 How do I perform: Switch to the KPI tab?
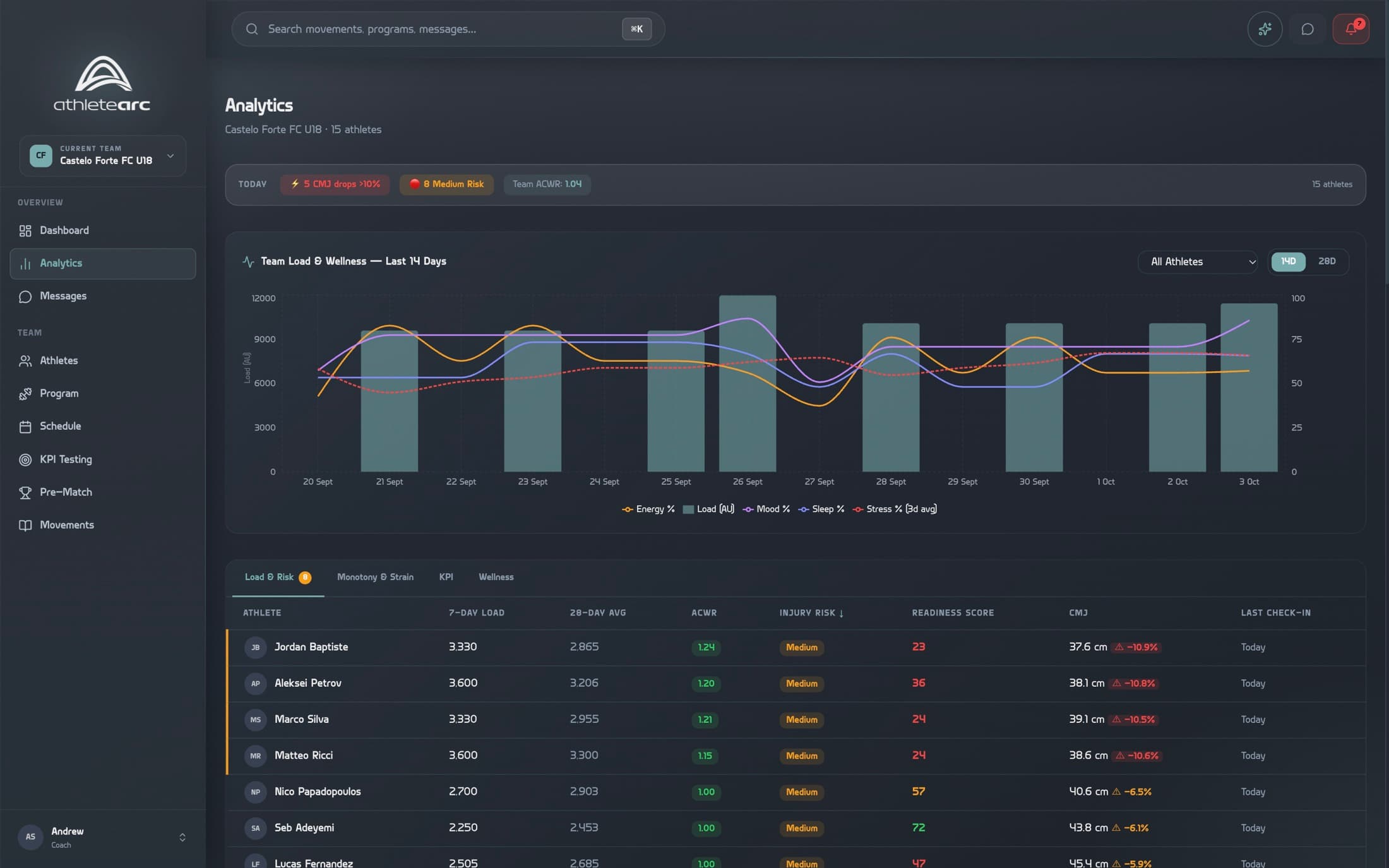coord(446,577)
